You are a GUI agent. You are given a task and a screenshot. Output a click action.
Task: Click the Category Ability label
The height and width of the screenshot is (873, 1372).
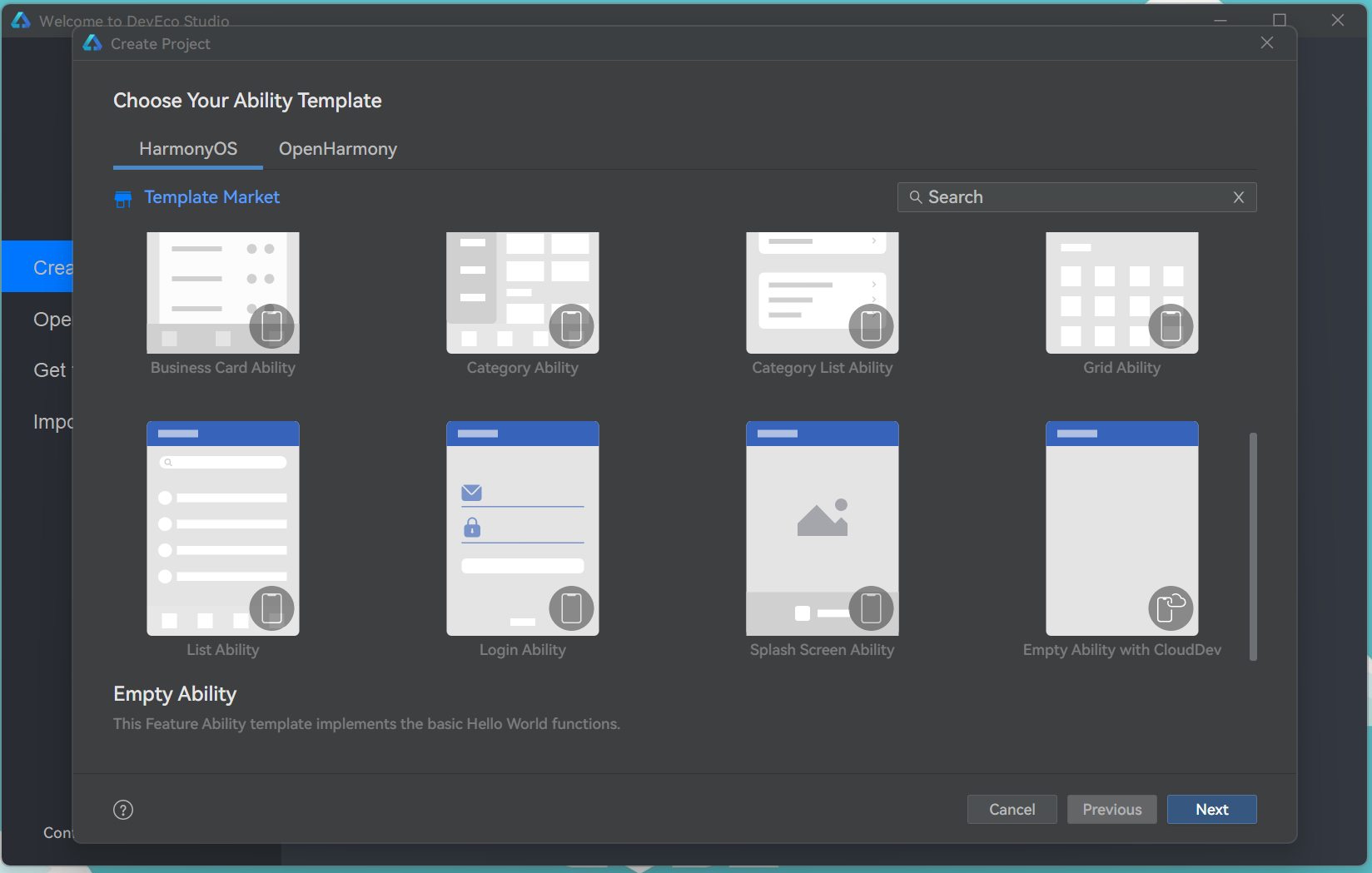point(523,368)
